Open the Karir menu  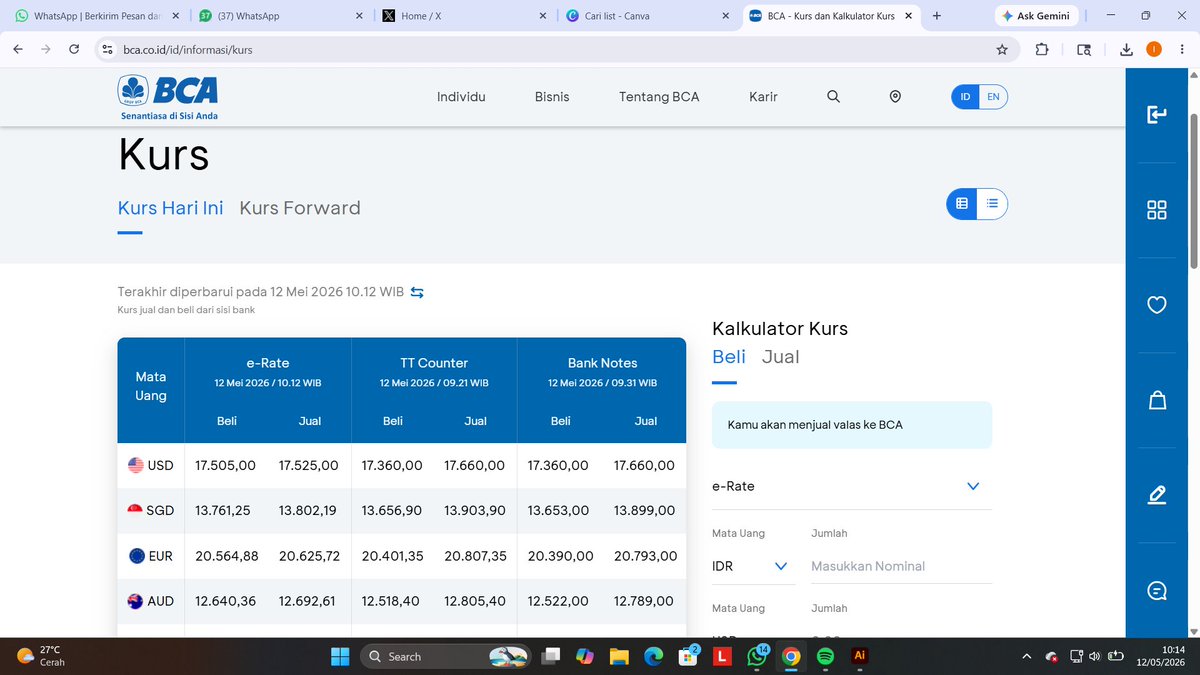point(763,97)
